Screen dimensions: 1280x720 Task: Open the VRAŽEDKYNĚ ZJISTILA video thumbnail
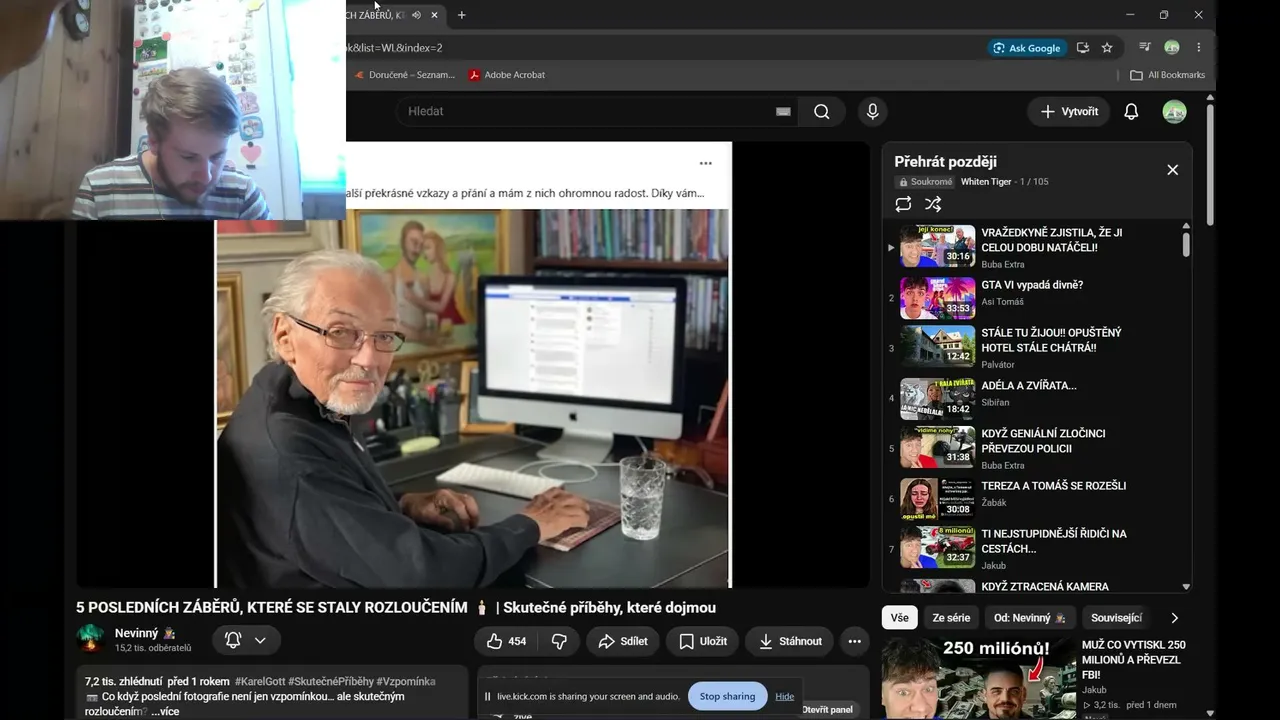point(938,246)
